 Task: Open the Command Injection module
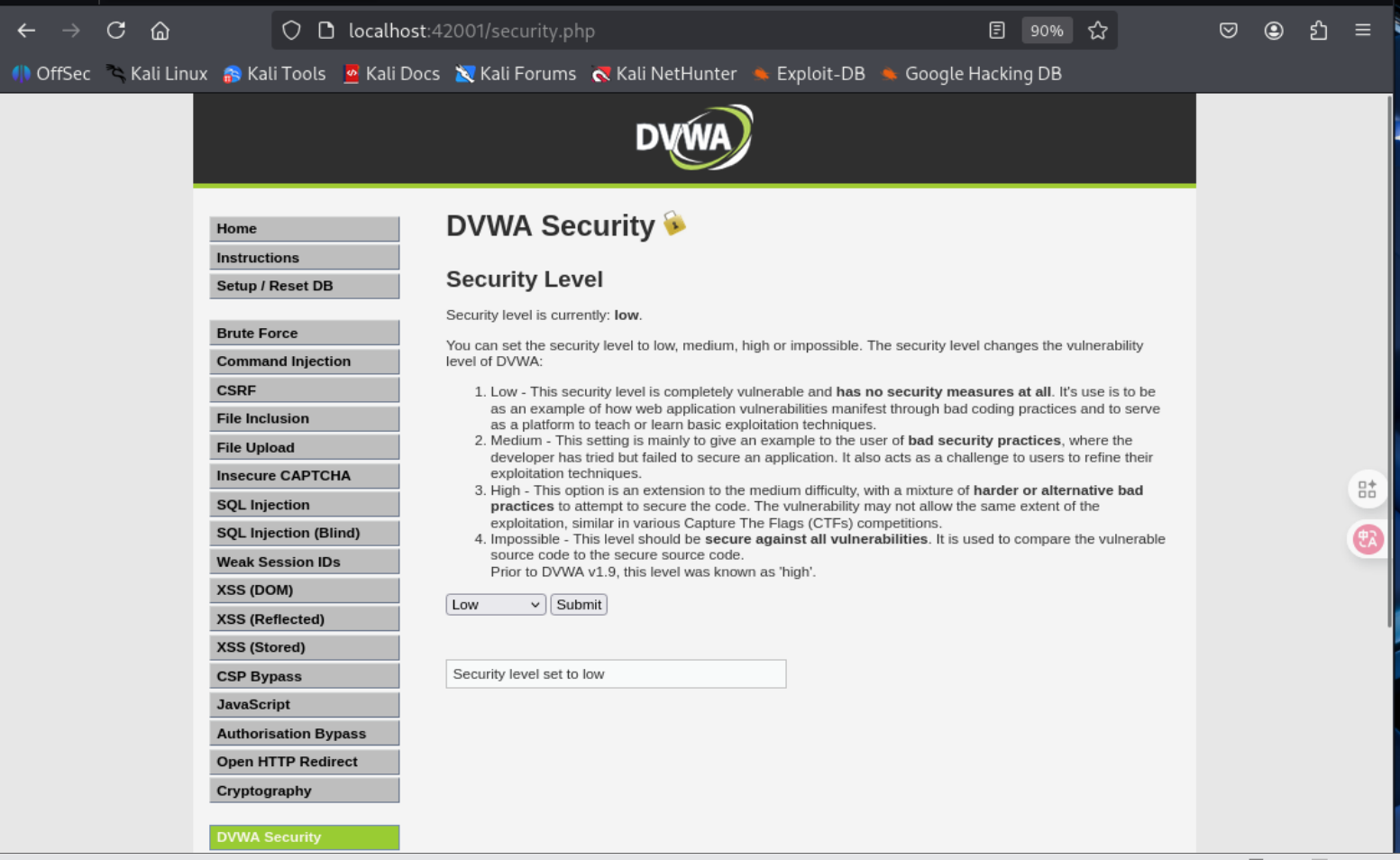pyautogui.click(x=305, y=361)
